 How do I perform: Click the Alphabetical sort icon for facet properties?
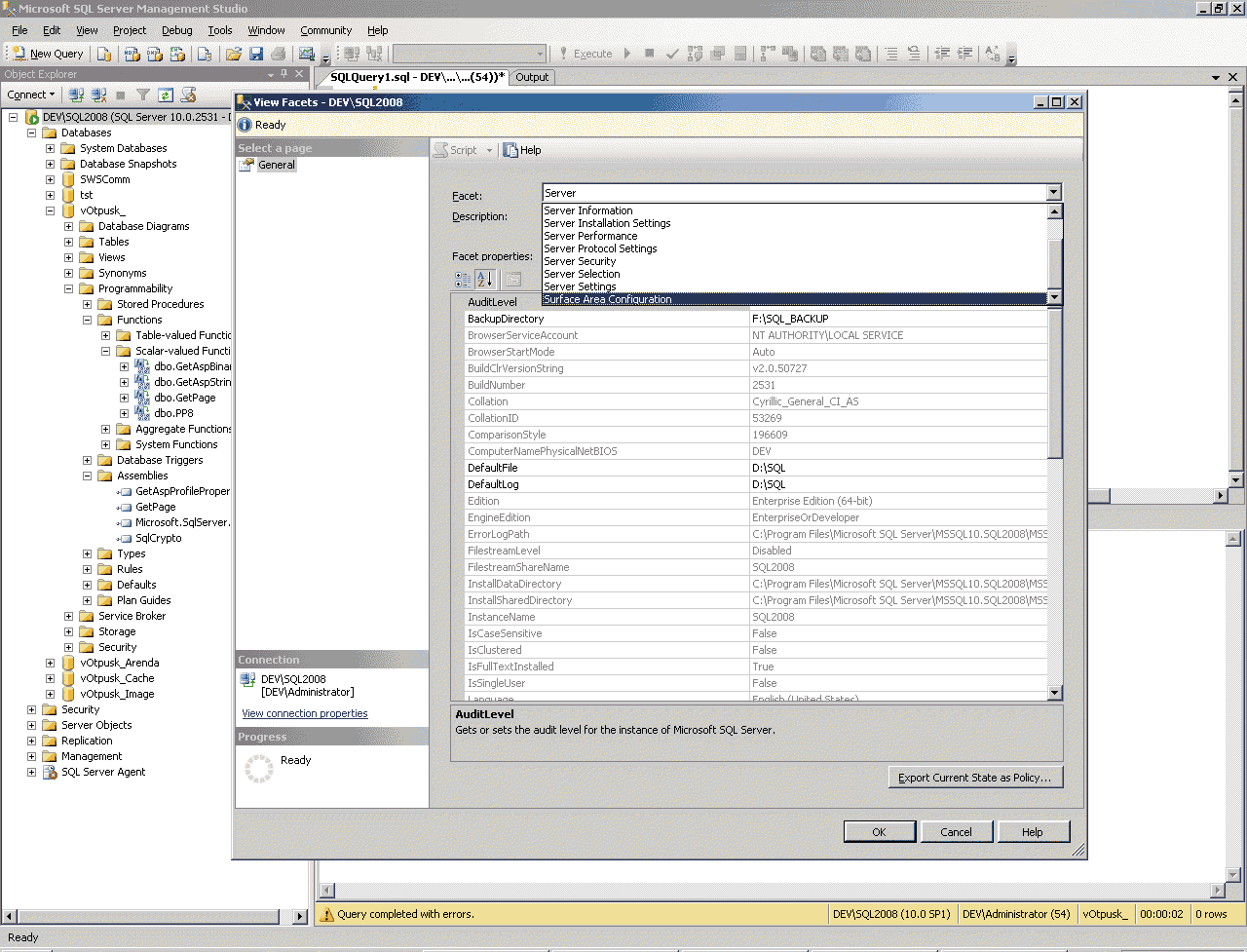point(485,280)
